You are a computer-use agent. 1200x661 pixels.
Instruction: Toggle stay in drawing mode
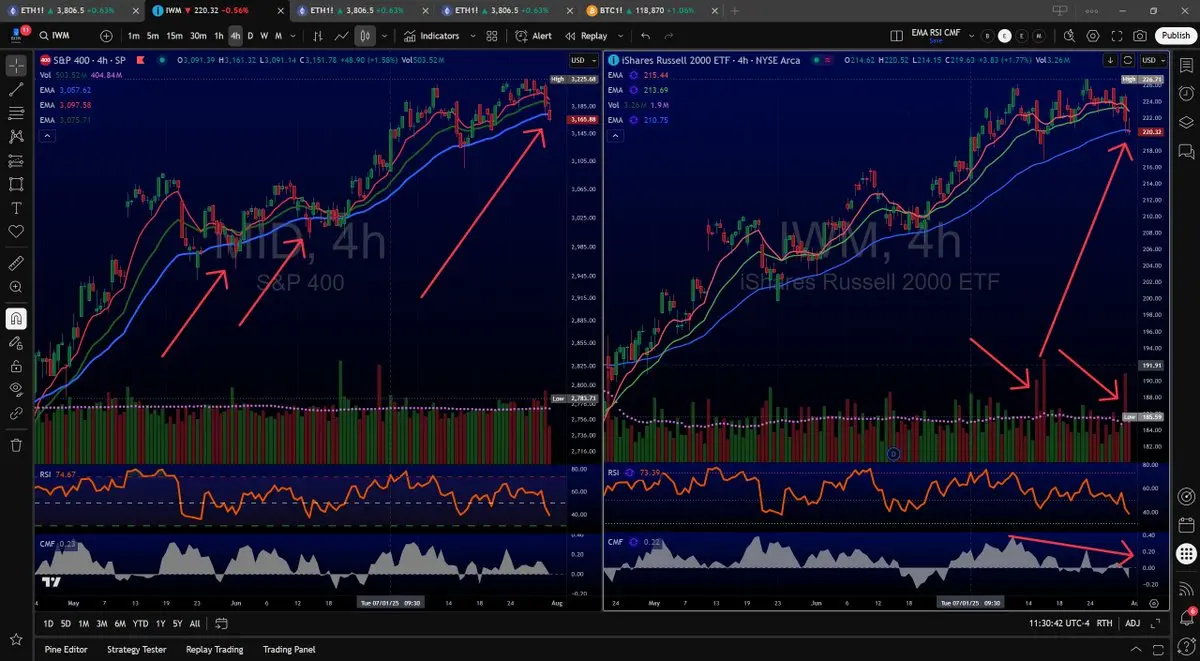pos(16,343)
